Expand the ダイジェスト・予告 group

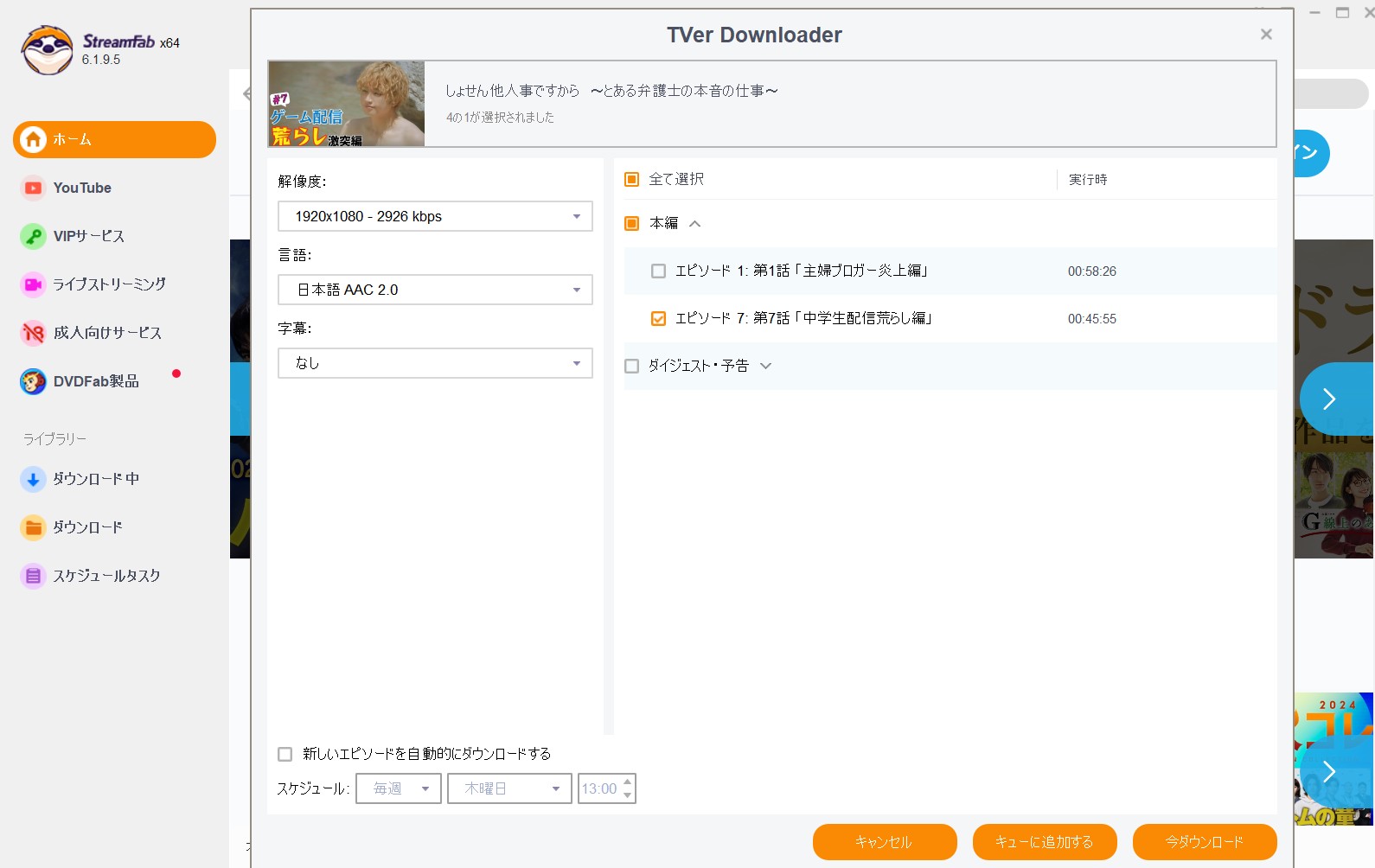point(765,366)
